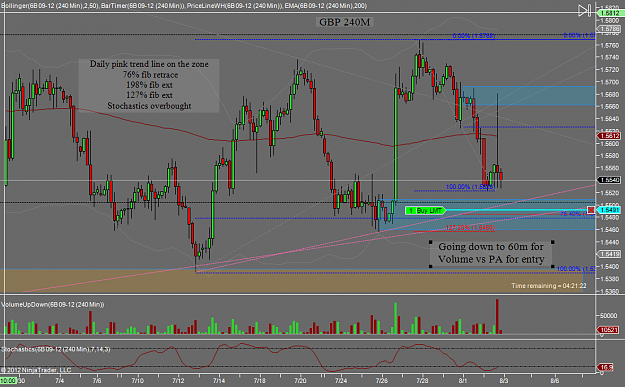Cancel the Buy LMT order with red X
The width and height of the screenshot is (625, 387).
point(591,210)
